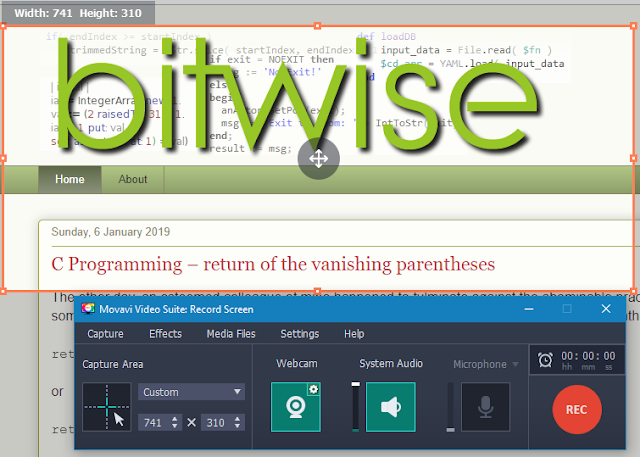Click the Movavi app logo icon
The image size is (640, 457).
tap(88, 309)
